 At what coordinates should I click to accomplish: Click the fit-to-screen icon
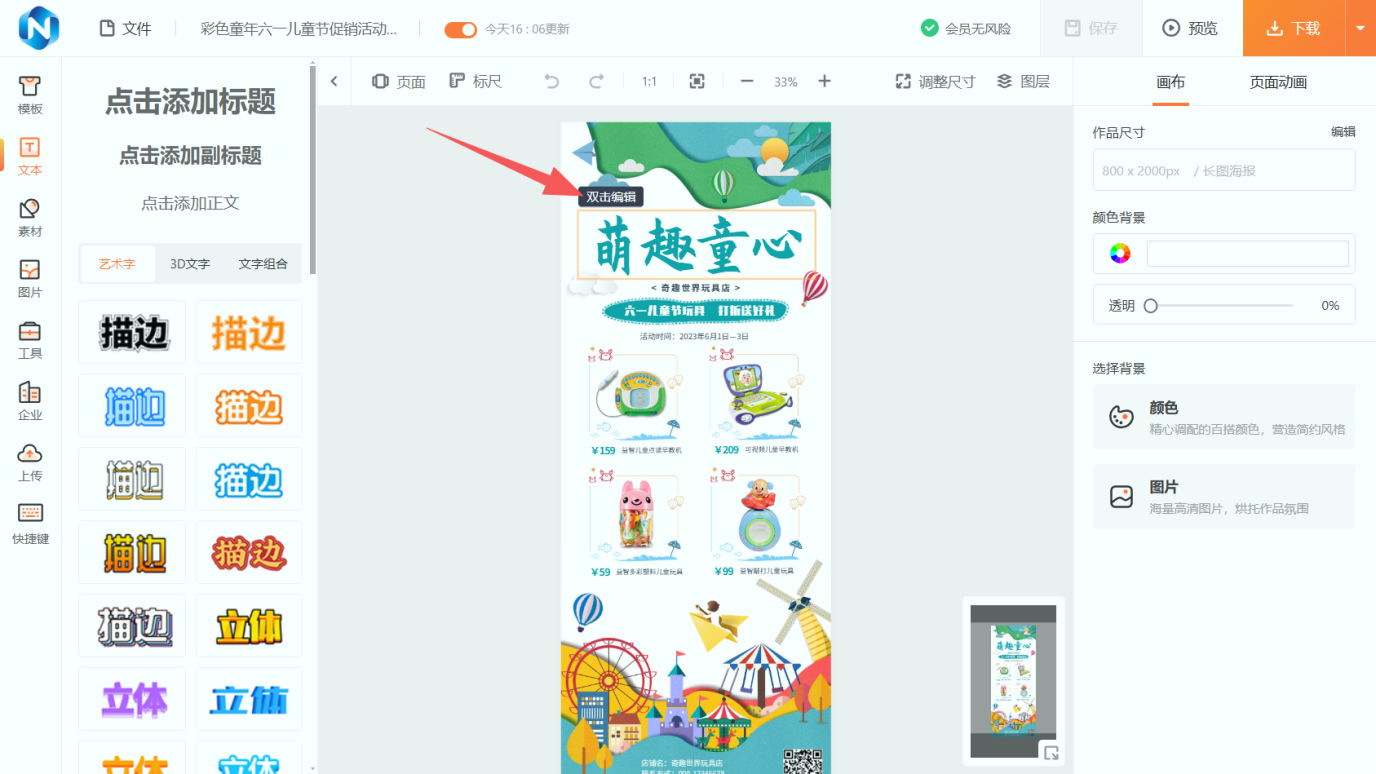tap(697, 81)
